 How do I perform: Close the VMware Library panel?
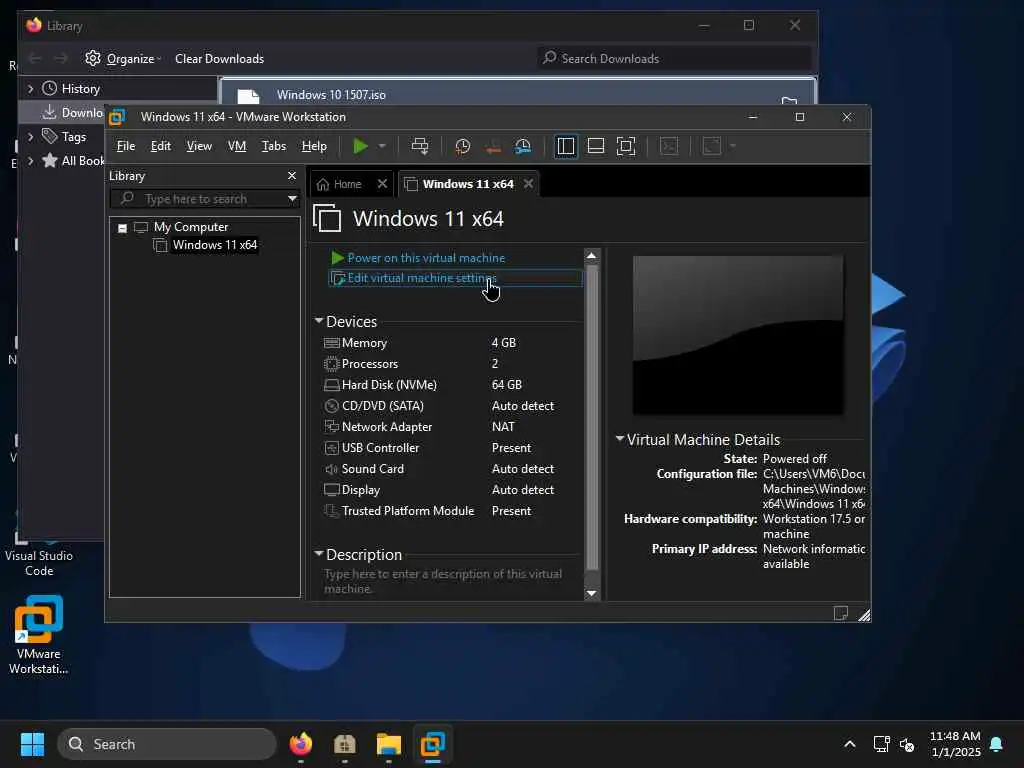point(292,176)
